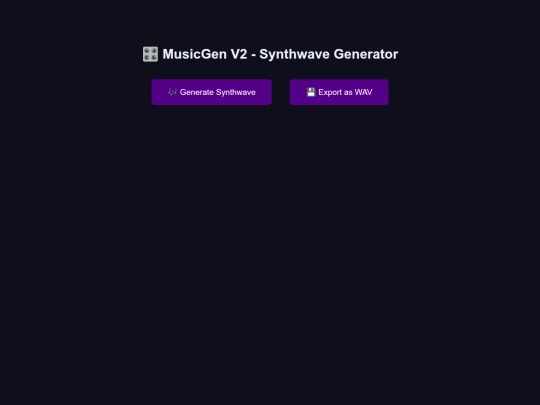Image resolution: width=540 pixels, height=405 pixels.
Task: Click the word "WAV" on the export button
Action: 363,92
